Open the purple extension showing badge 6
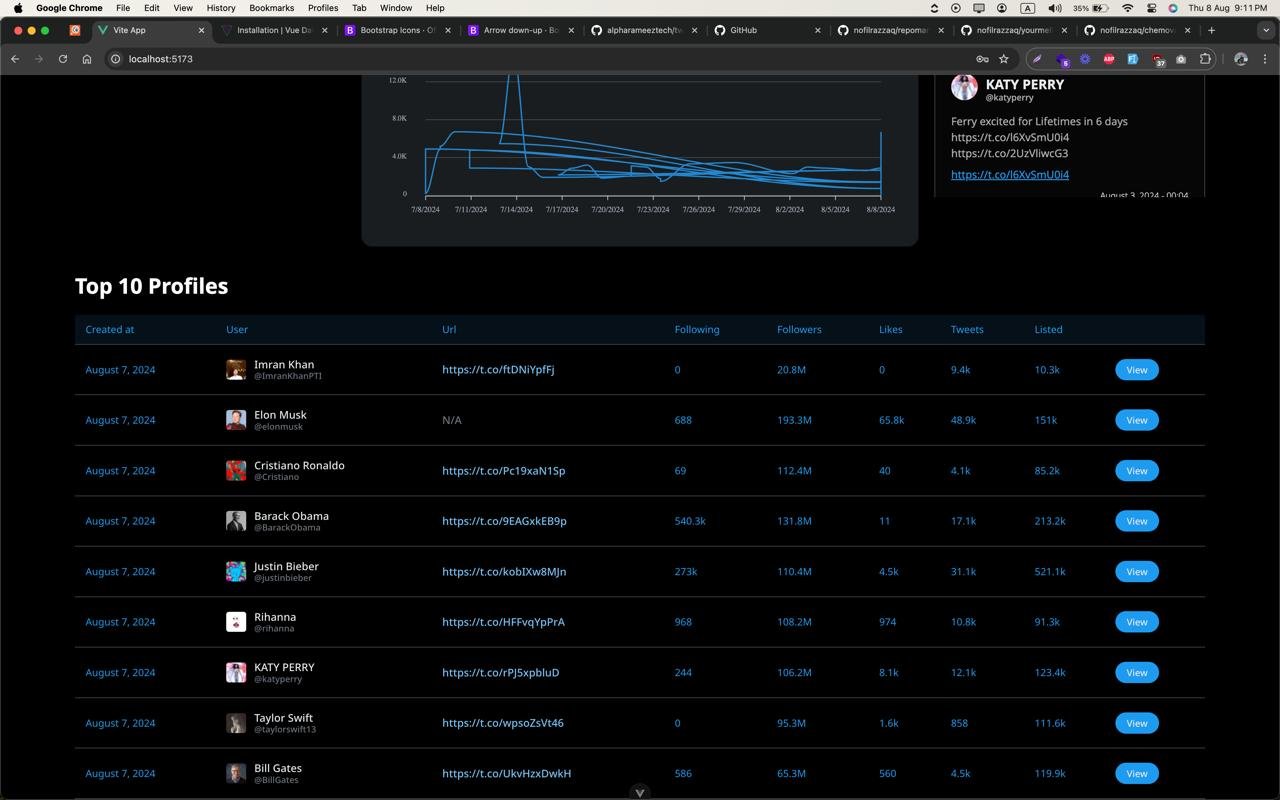The height and width of the screenshot is (800, 1280). (x=1062, y=59)
